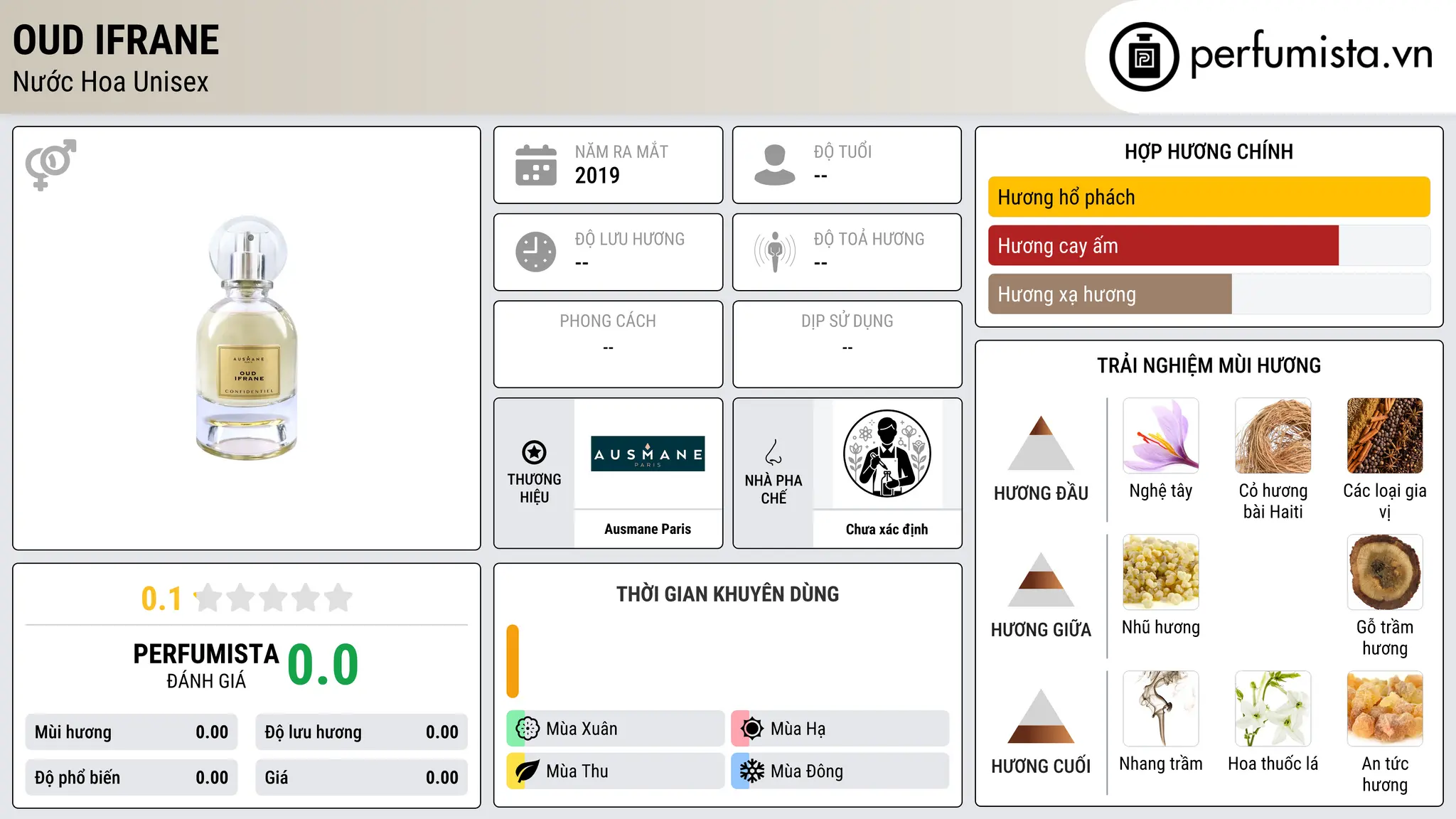
Task: Select the Nhũ hương note image
Action: 1161,572
